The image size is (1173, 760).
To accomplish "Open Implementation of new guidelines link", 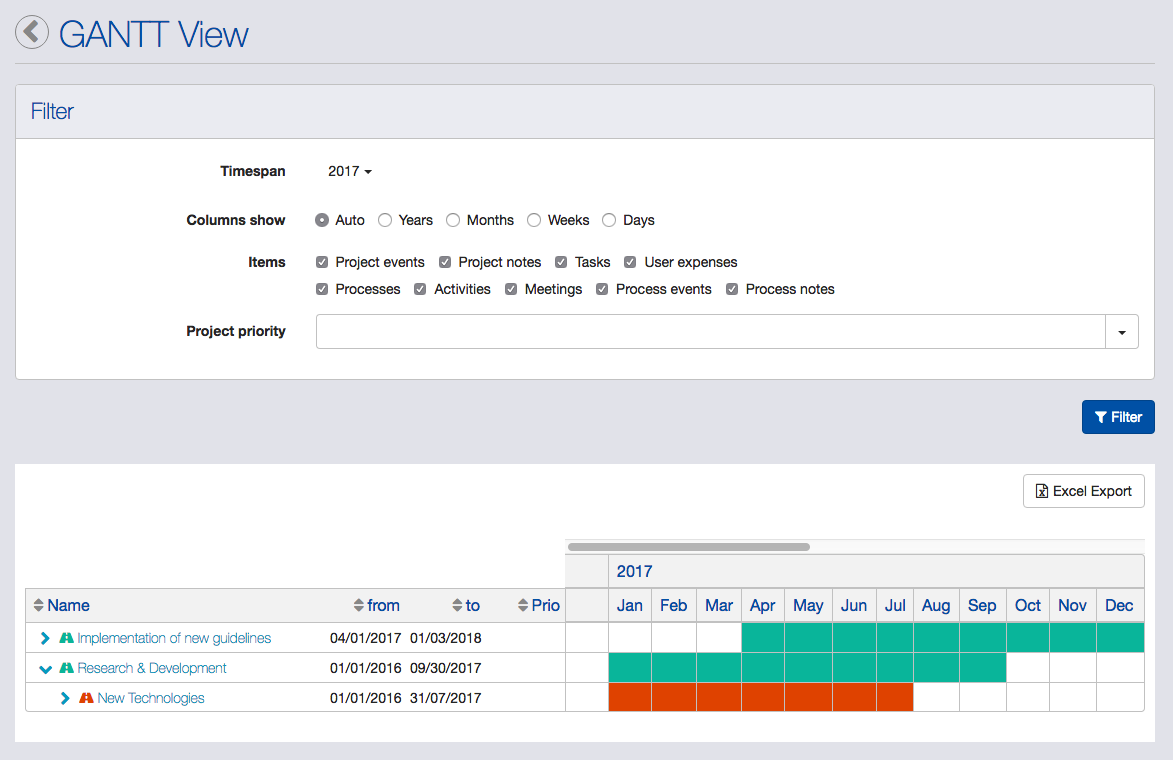I will (174, 638).
